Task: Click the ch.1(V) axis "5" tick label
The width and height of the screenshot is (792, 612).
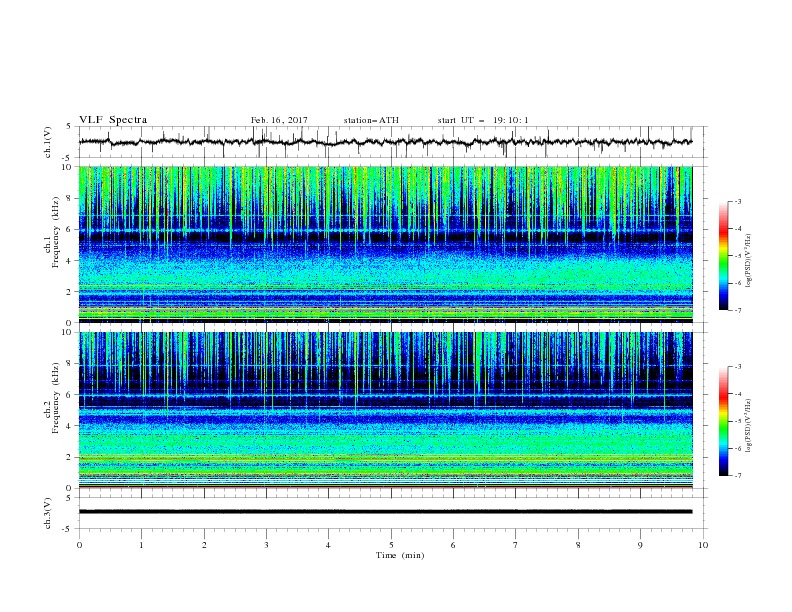Action: (70, 126)
